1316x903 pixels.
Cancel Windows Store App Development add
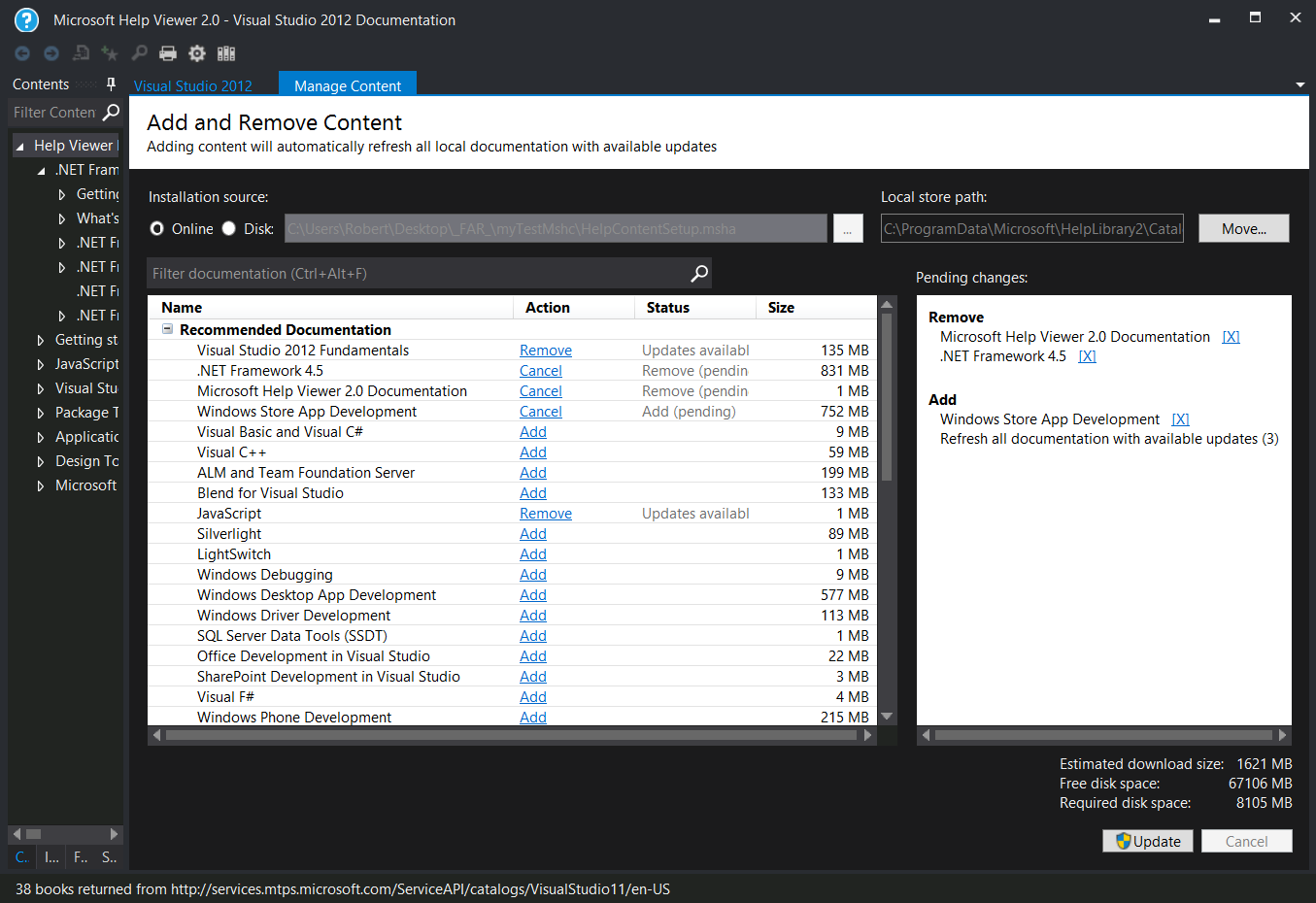[541, 412]
